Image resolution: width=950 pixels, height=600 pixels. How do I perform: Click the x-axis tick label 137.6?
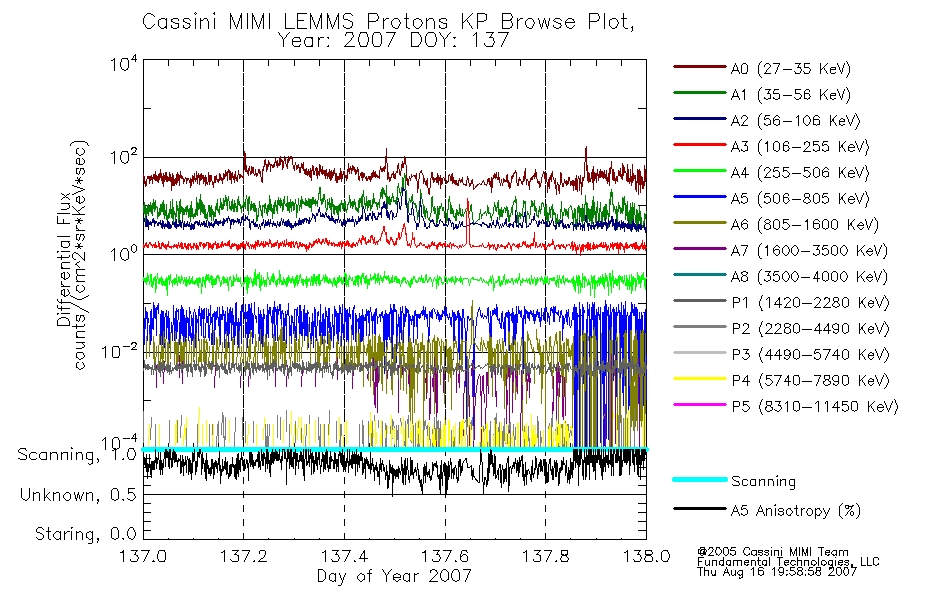445,556
